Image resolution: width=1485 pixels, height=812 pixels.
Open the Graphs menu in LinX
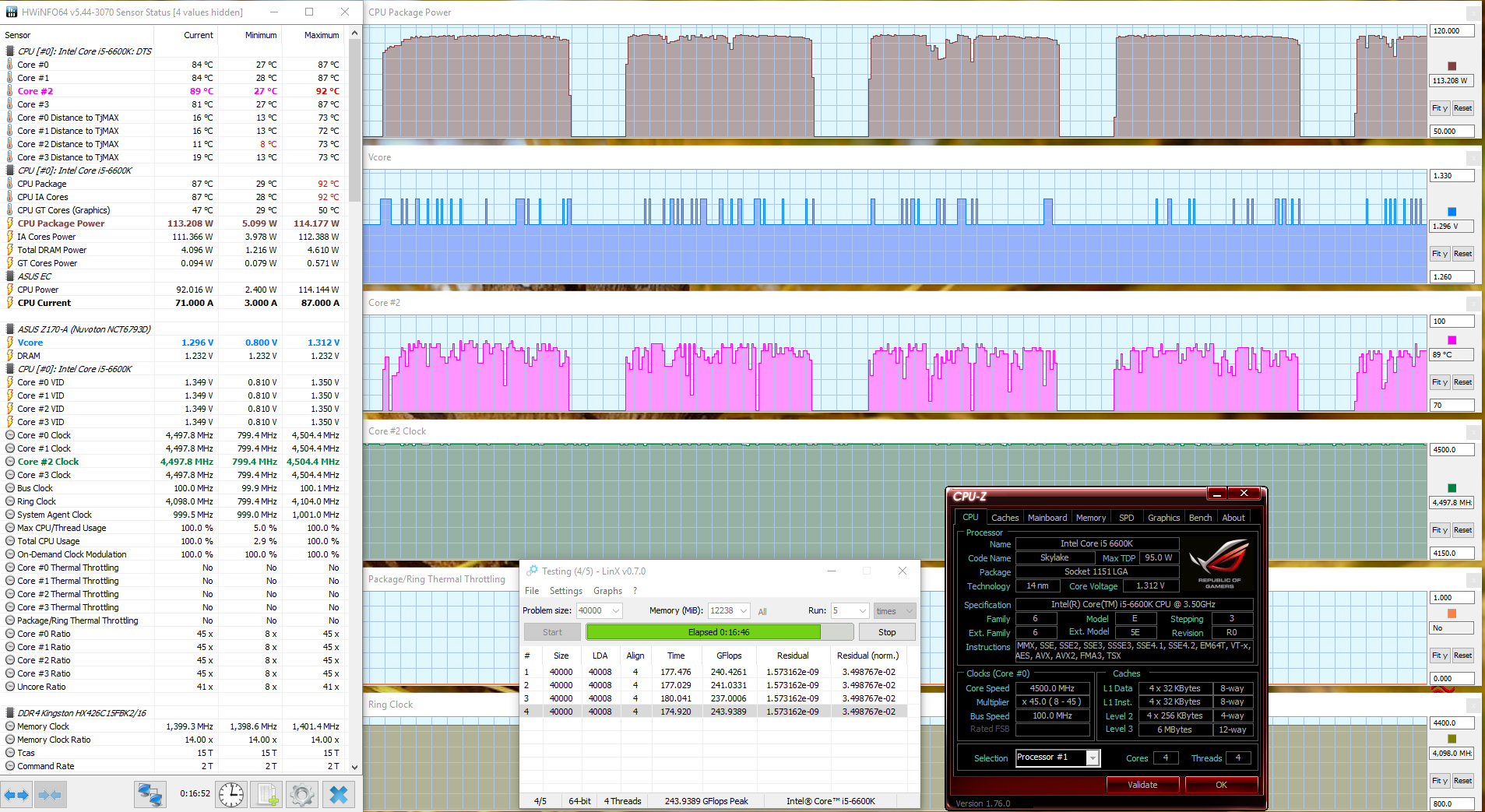(x=607, y=591)
